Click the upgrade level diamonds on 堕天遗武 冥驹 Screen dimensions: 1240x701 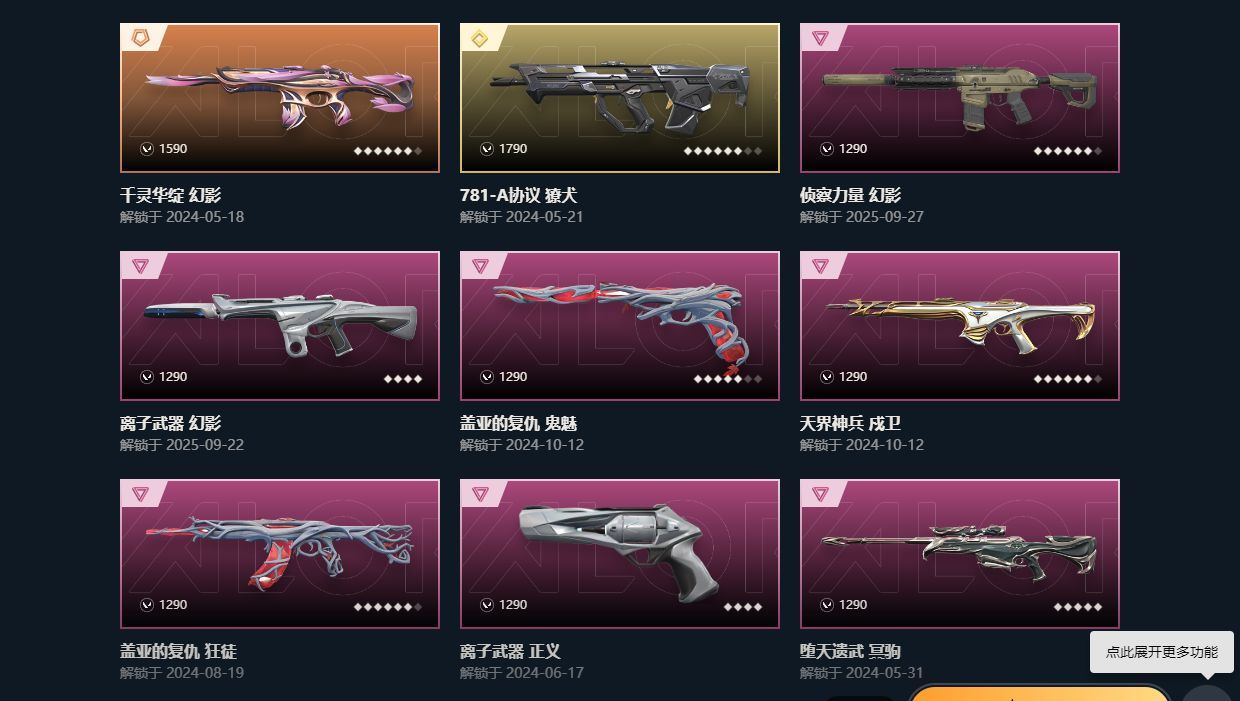(x=1078, y=607)
